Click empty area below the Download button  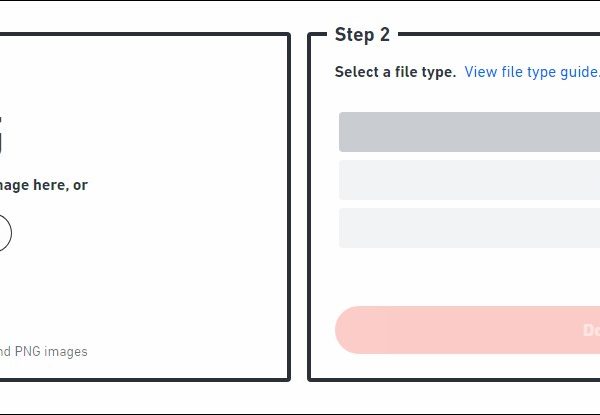point(469,366)
